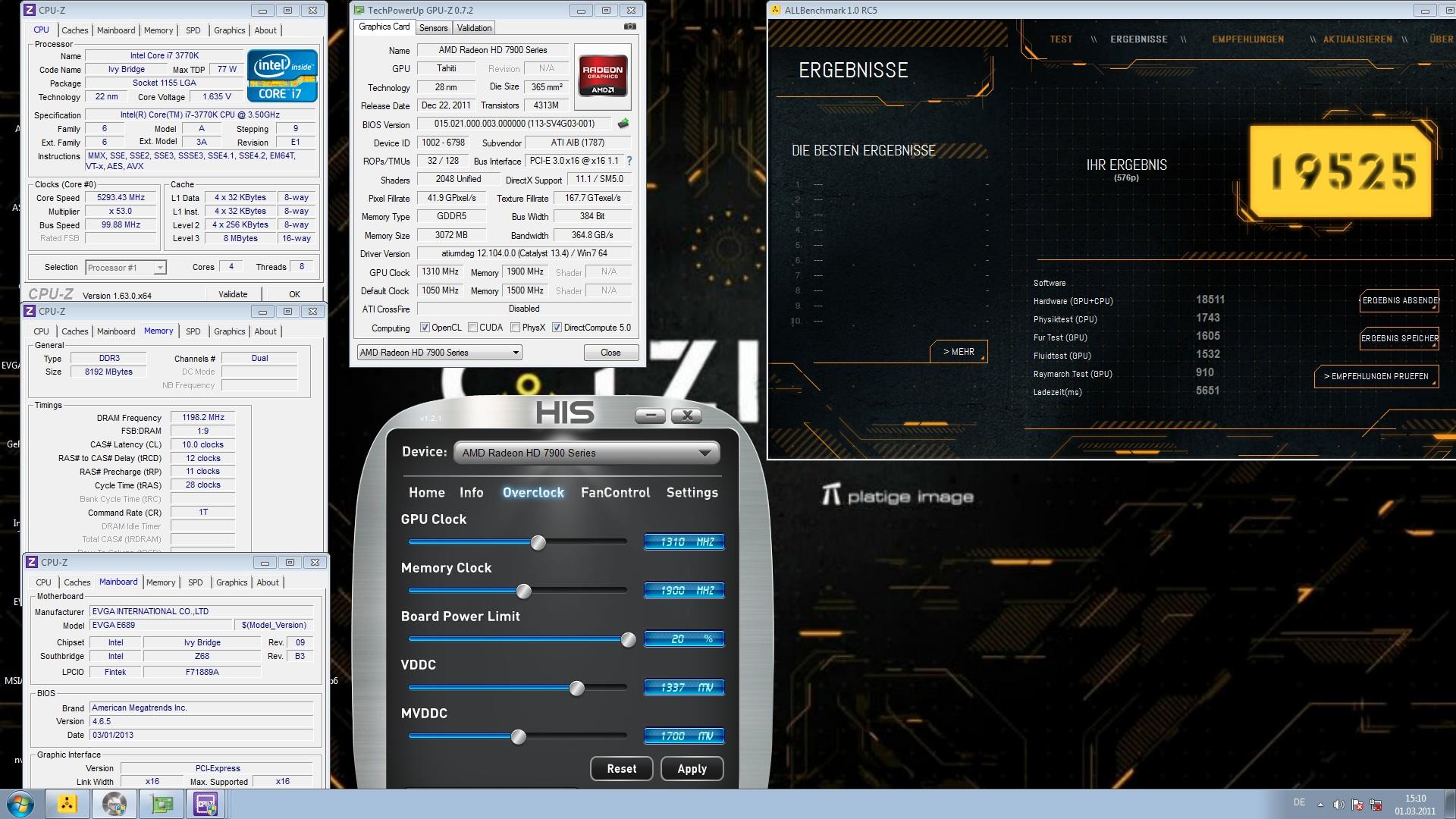Image resolution: width=1456 pixels, height=819 pixels.
Task: Click the HIS disc taskbar icon
Action: click(115, 804)
